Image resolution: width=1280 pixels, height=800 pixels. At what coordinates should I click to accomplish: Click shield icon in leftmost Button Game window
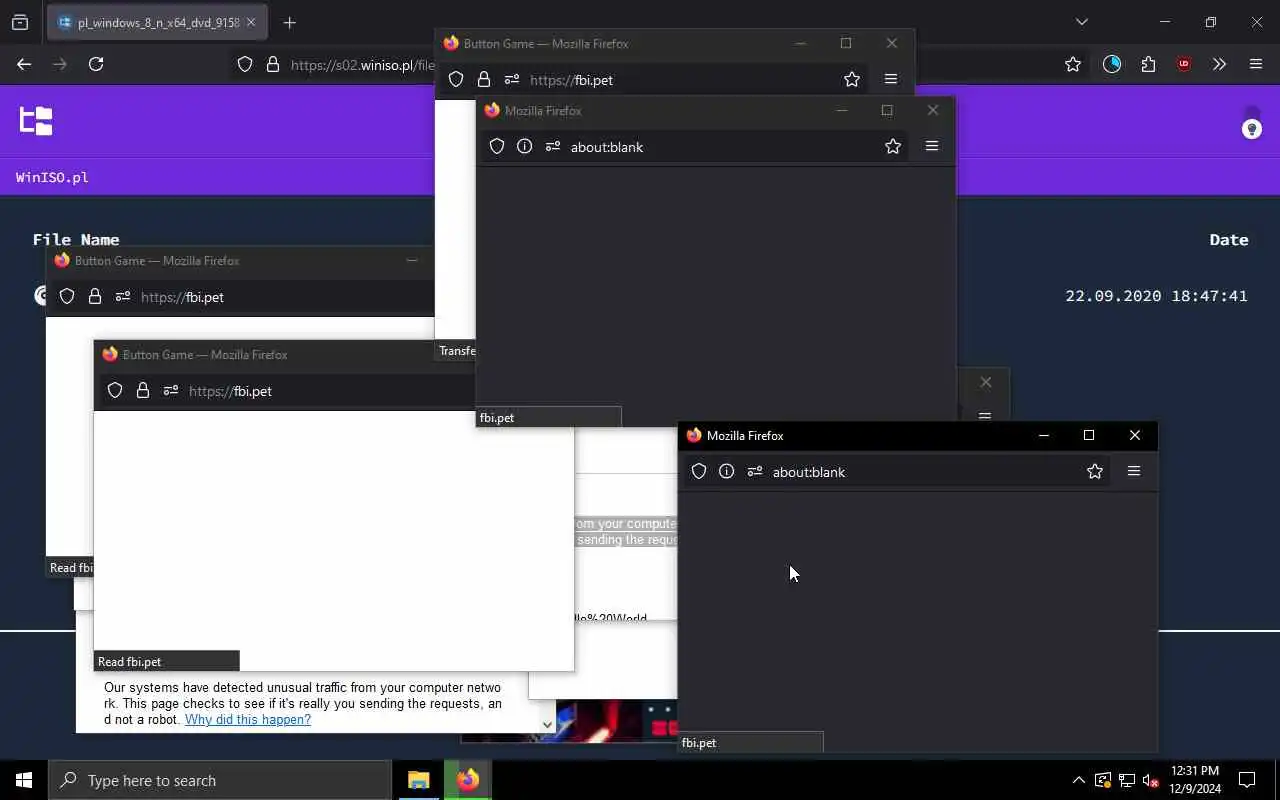pyautogui.click(x=67, y=296)
